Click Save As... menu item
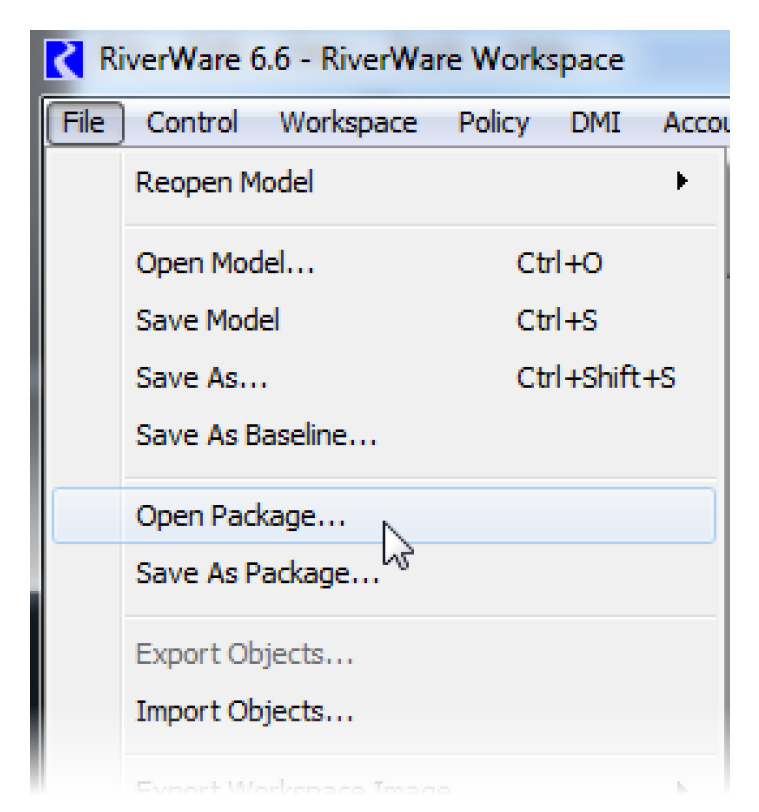 coord(202,379)
